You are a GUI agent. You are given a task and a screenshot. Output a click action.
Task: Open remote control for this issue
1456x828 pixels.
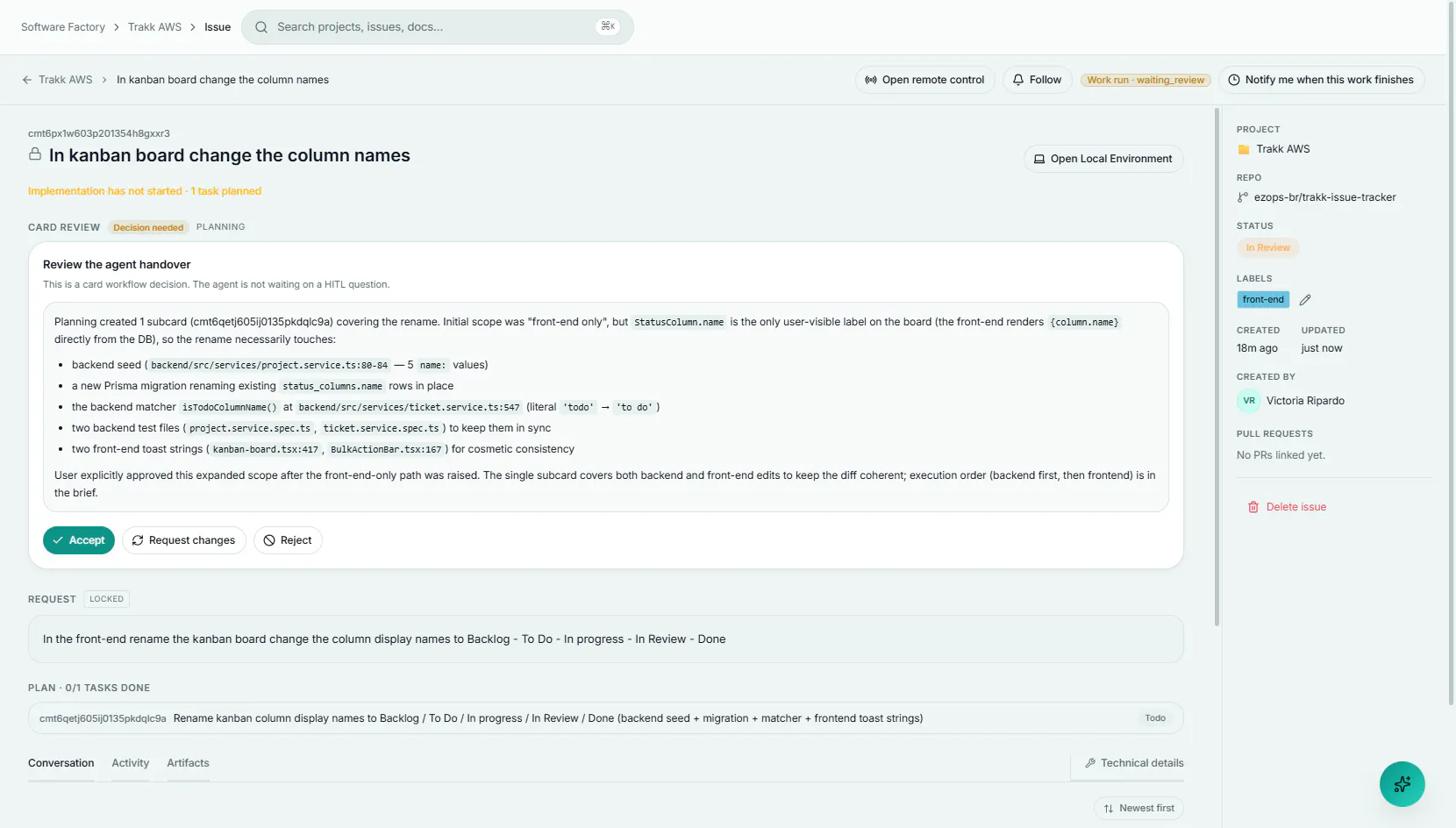(x=924, y=80)
